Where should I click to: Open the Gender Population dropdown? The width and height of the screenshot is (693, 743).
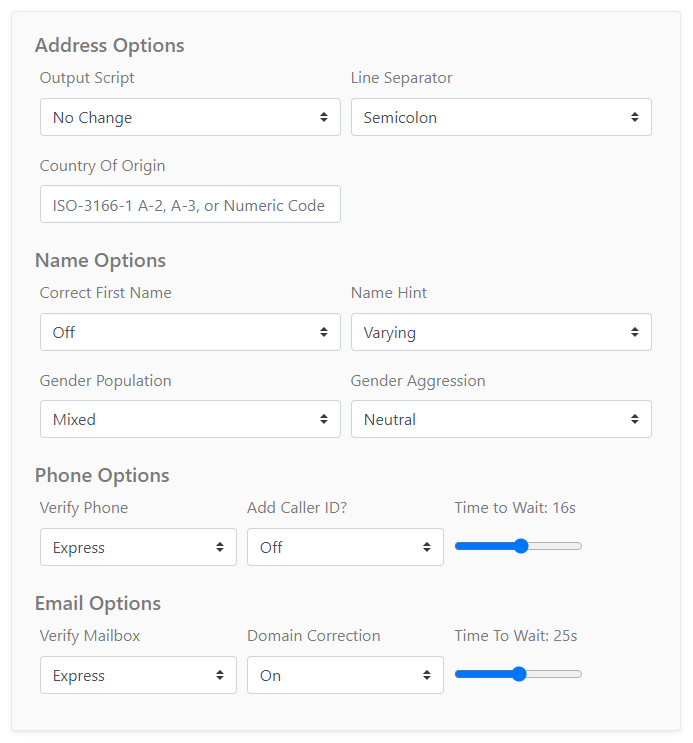point(190,419)
